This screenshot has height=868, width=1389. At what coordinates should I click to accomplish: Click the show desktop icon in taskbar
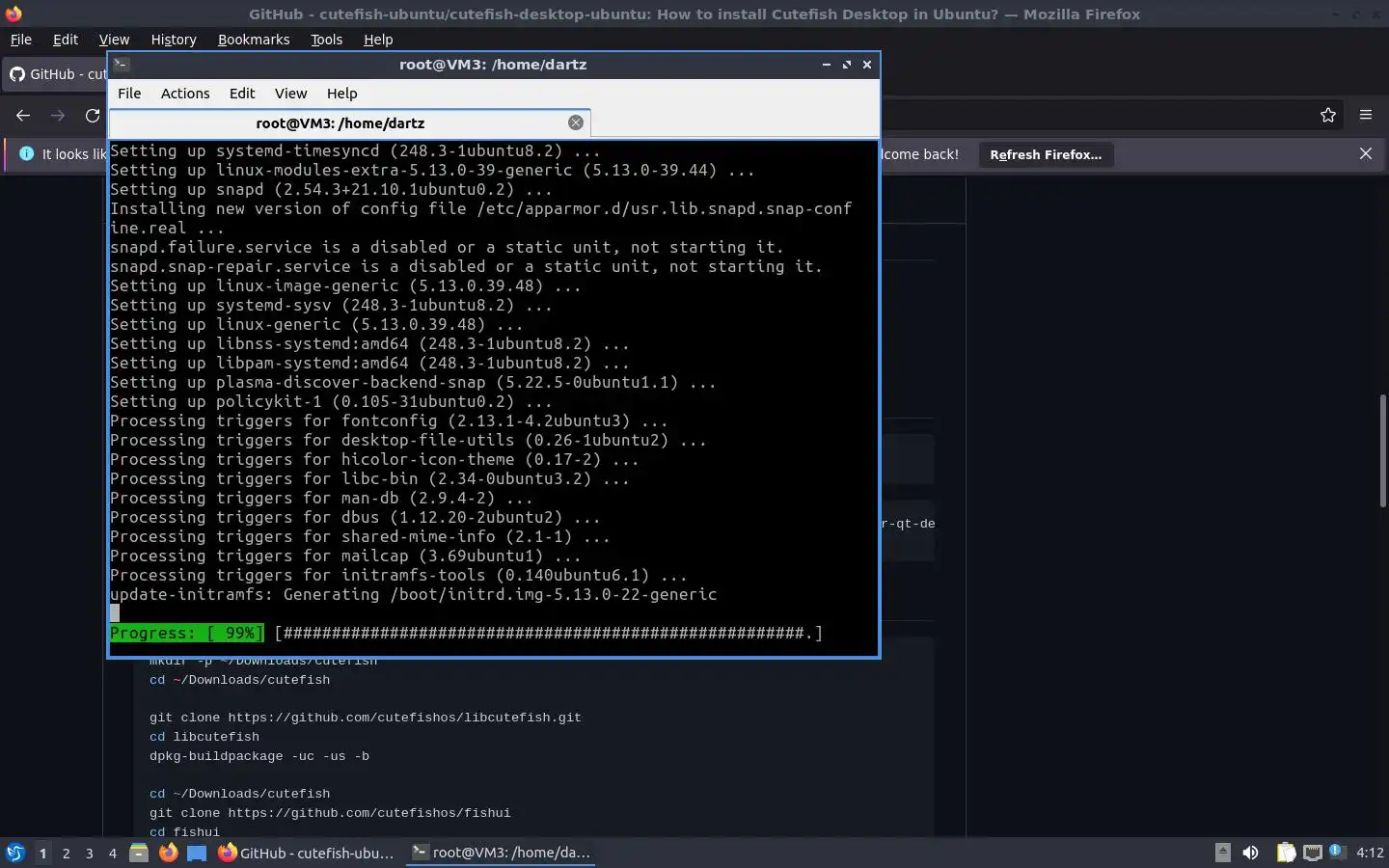[x=197, y=853]
